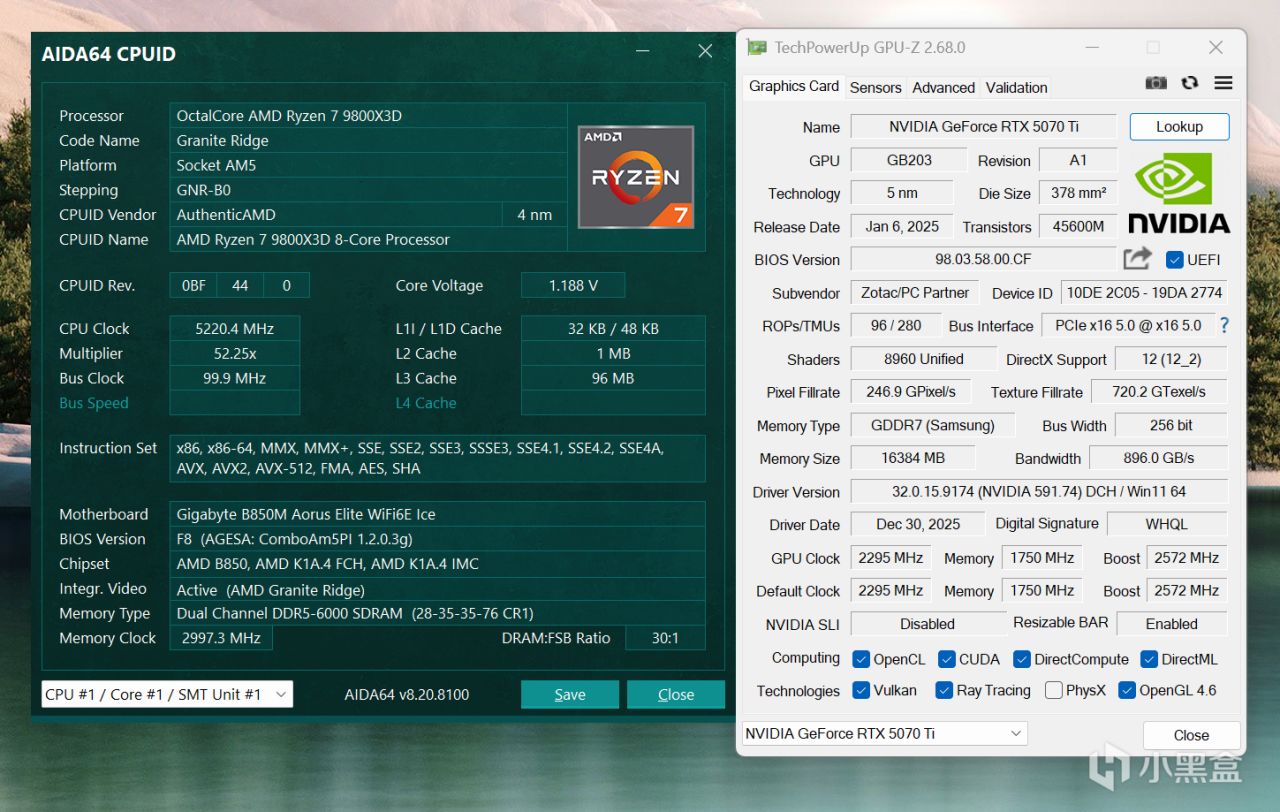Viewport: 1280px width, 812px height.
Task: Click the Die Size field 378 mm²
Action: [1078, 193]
